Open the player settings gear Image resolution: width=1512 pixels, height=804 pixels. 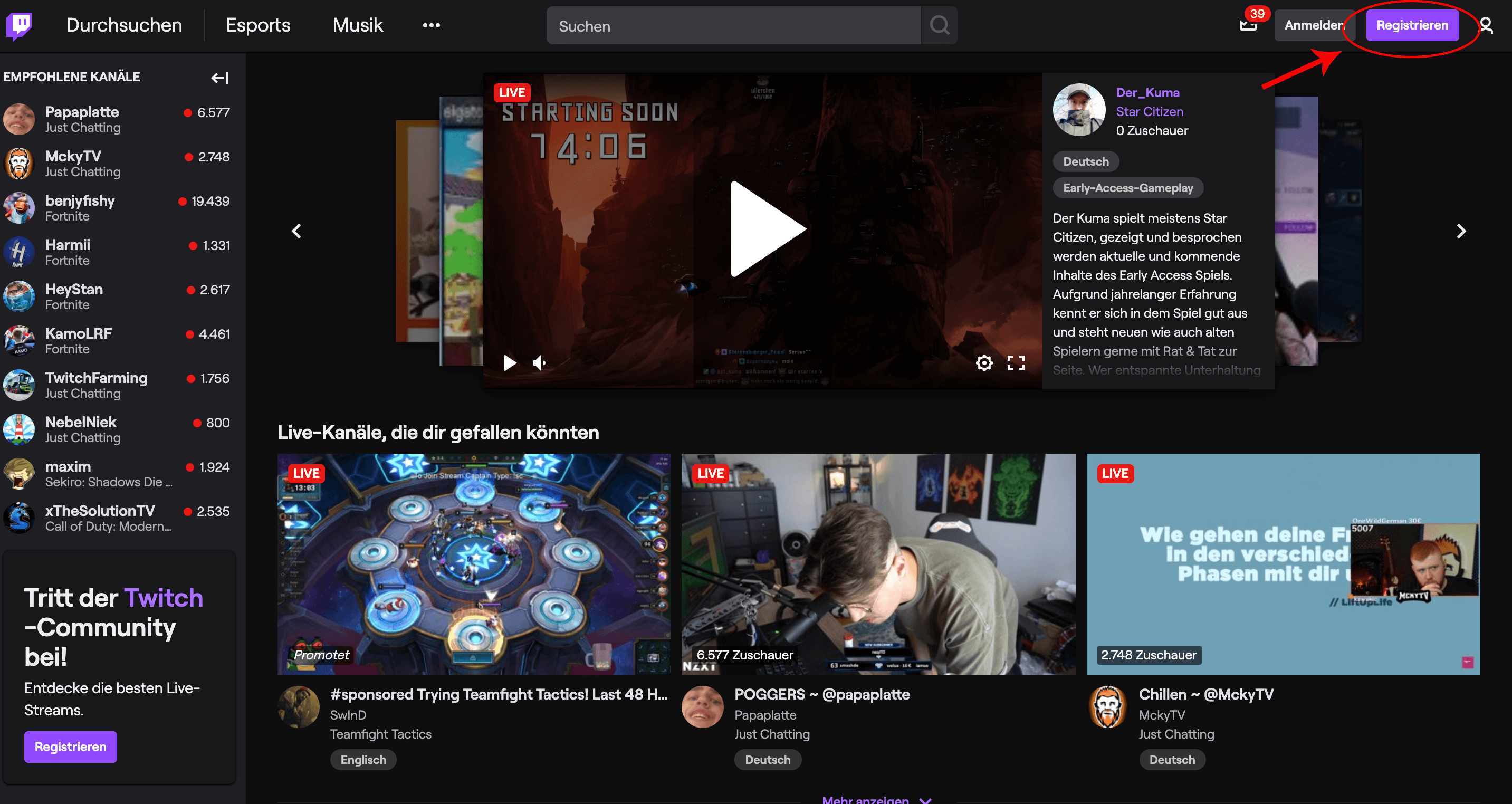pos(984,363)
